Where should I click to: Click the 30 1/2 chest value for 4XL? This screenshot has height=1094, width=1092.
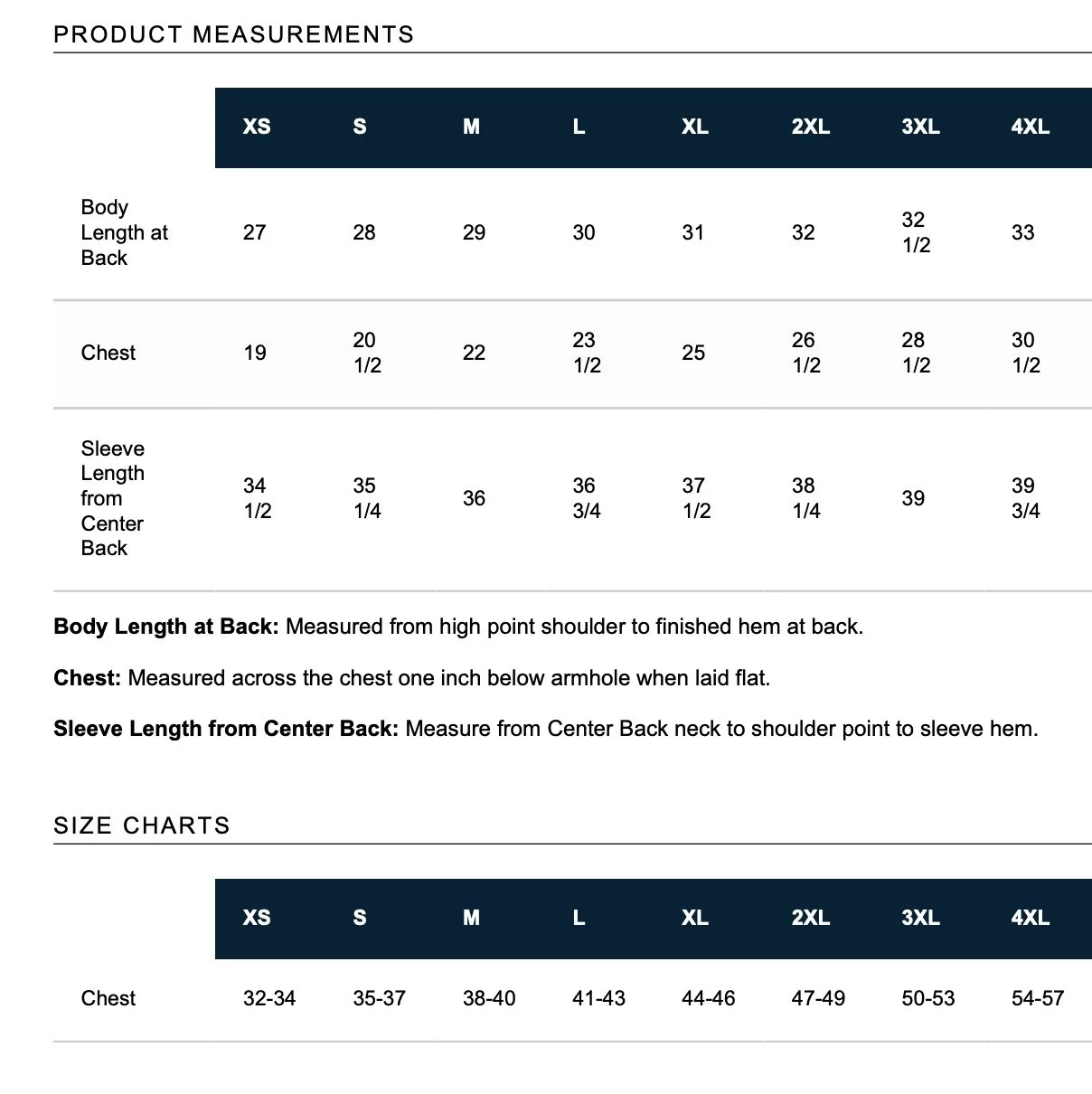pyautogui.click(x=1026, y=353)
